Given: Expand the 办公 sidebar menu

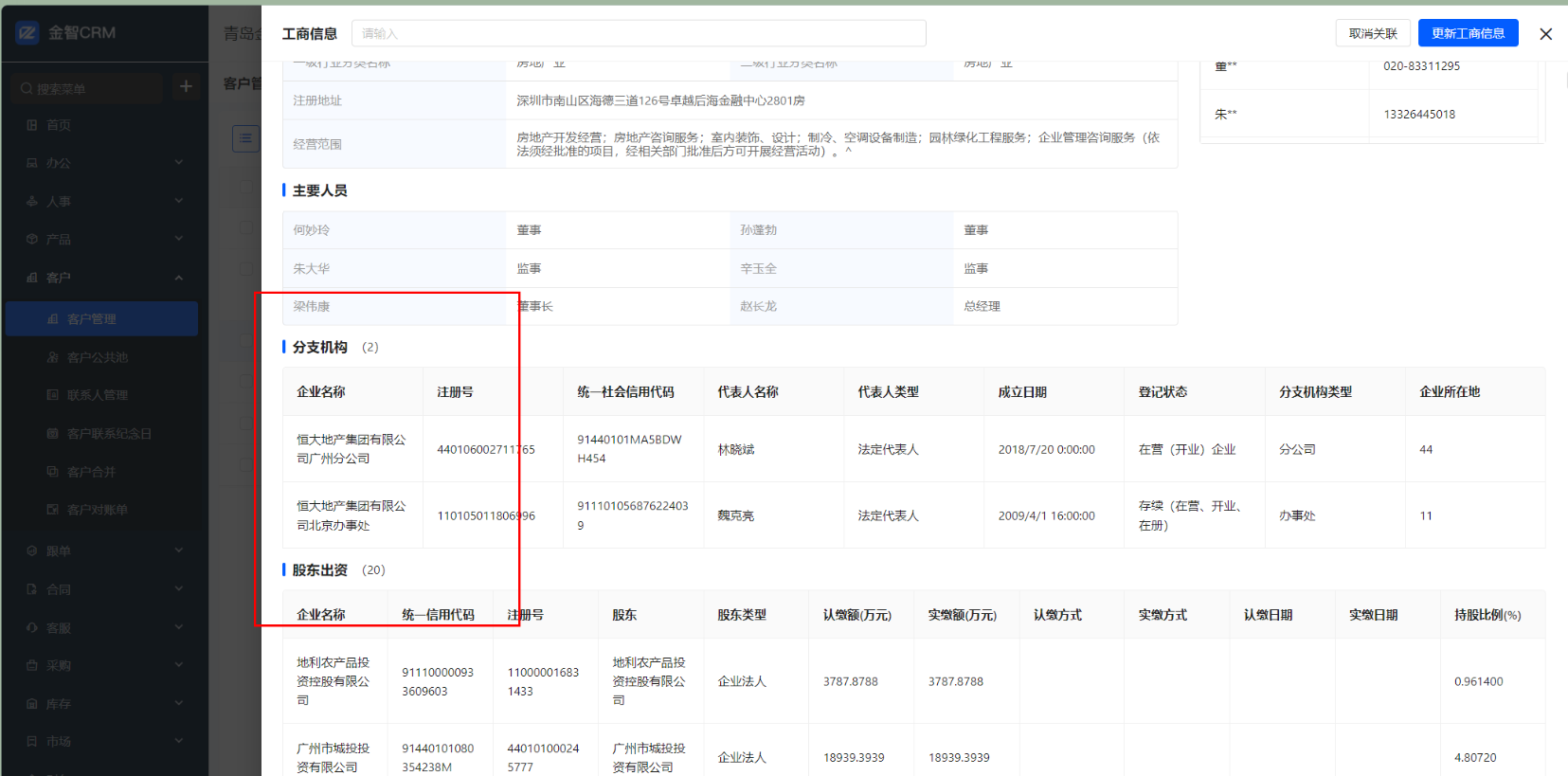Looking at the screenshot, I should [x=104, y=163].
